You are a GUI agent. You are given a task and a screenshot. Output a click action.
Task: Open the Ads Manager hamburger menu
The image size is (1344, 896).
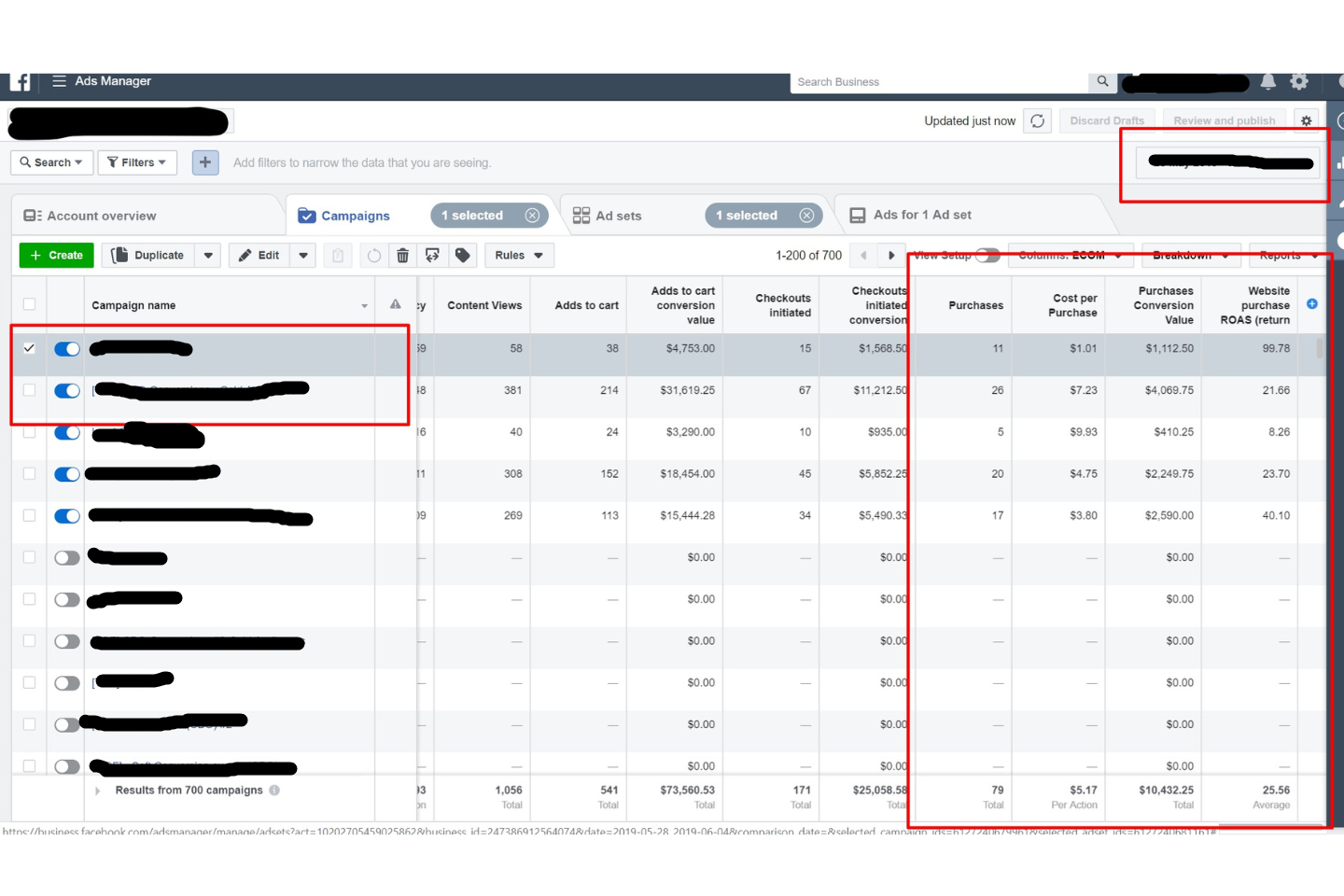(59, 81)
